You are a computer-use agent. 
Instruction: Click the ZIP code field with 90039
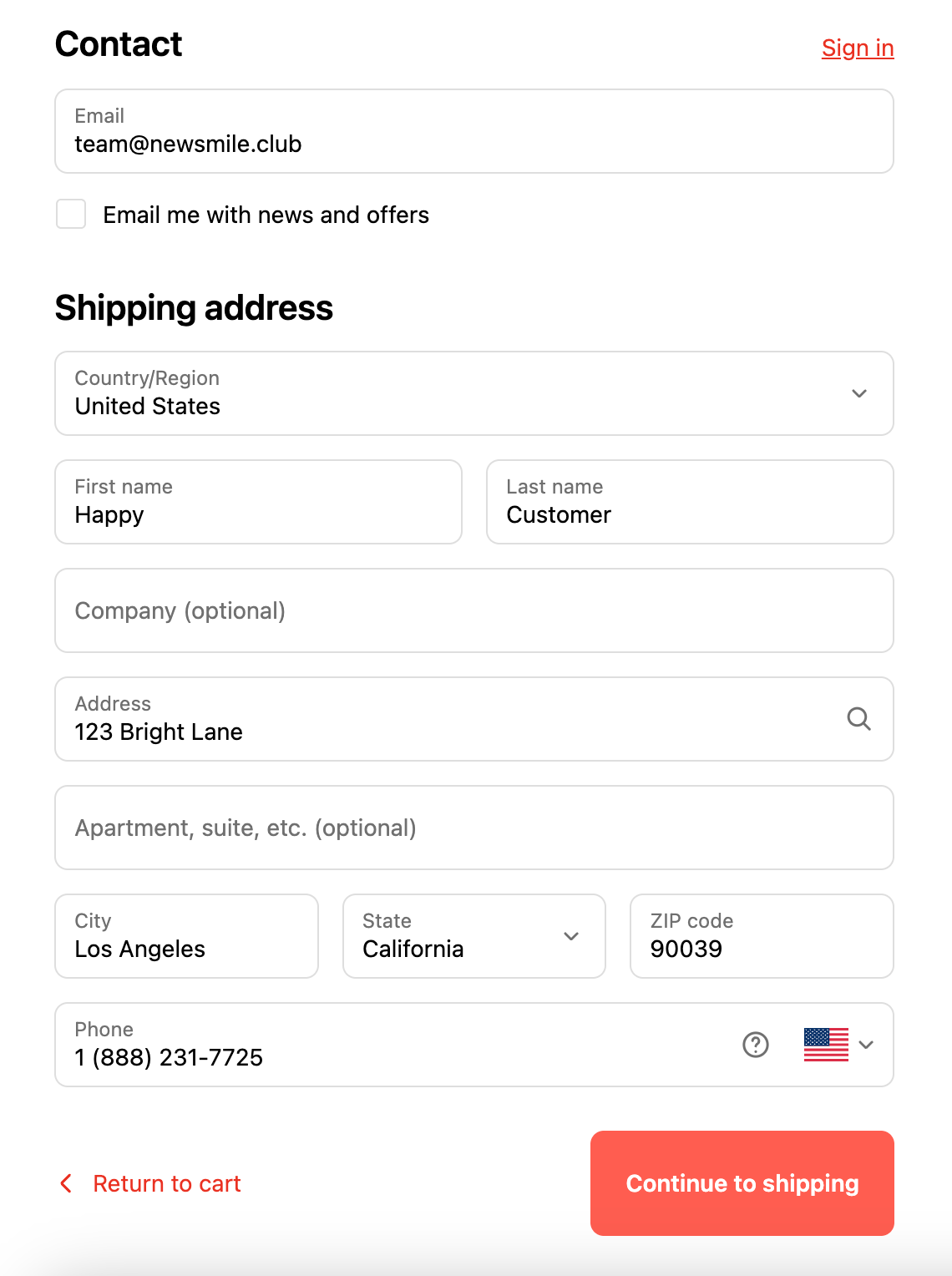(762, 936)
